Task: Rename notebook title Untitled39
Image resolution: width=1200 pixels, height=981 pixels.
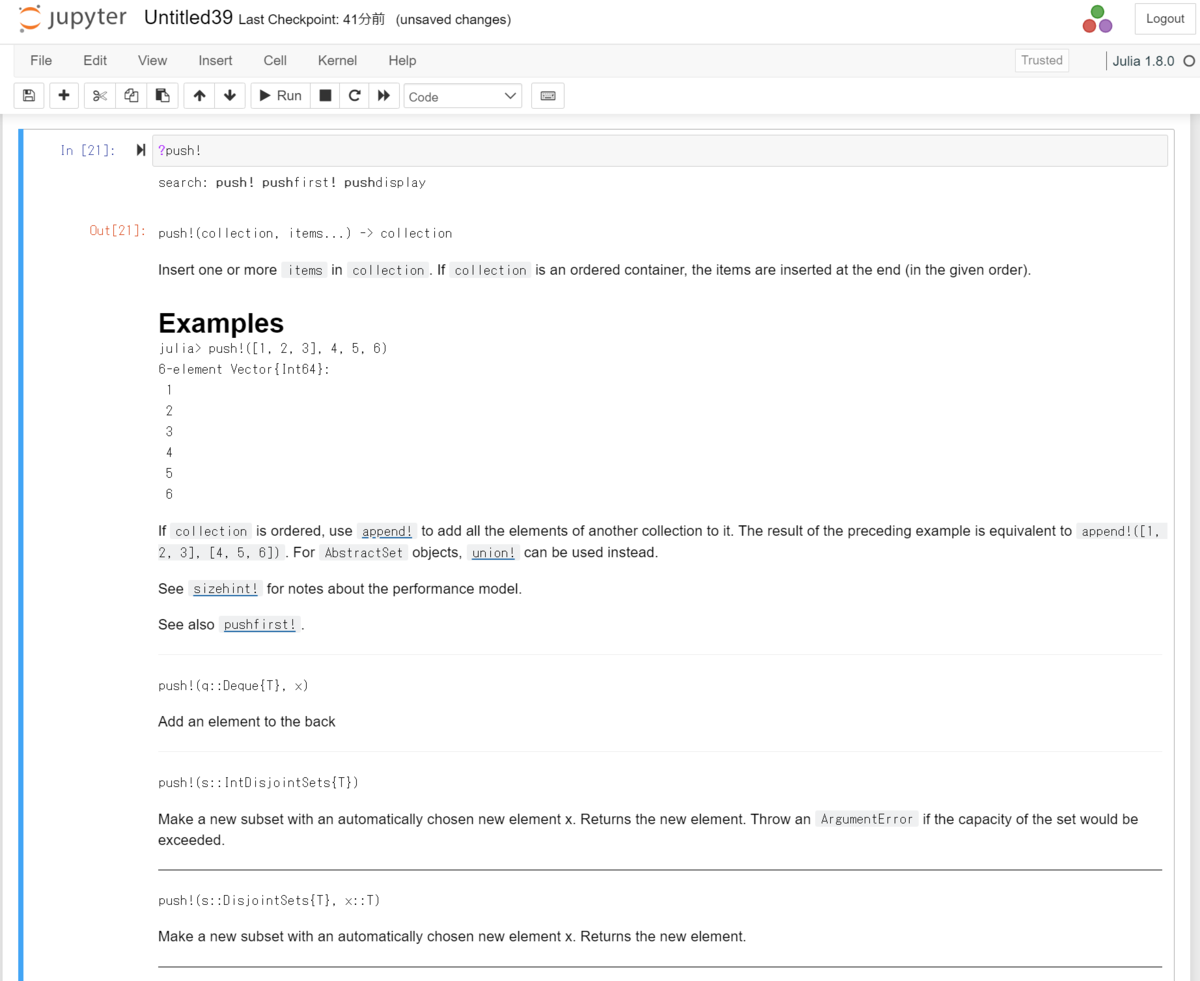Action: (x=188, y=18)
